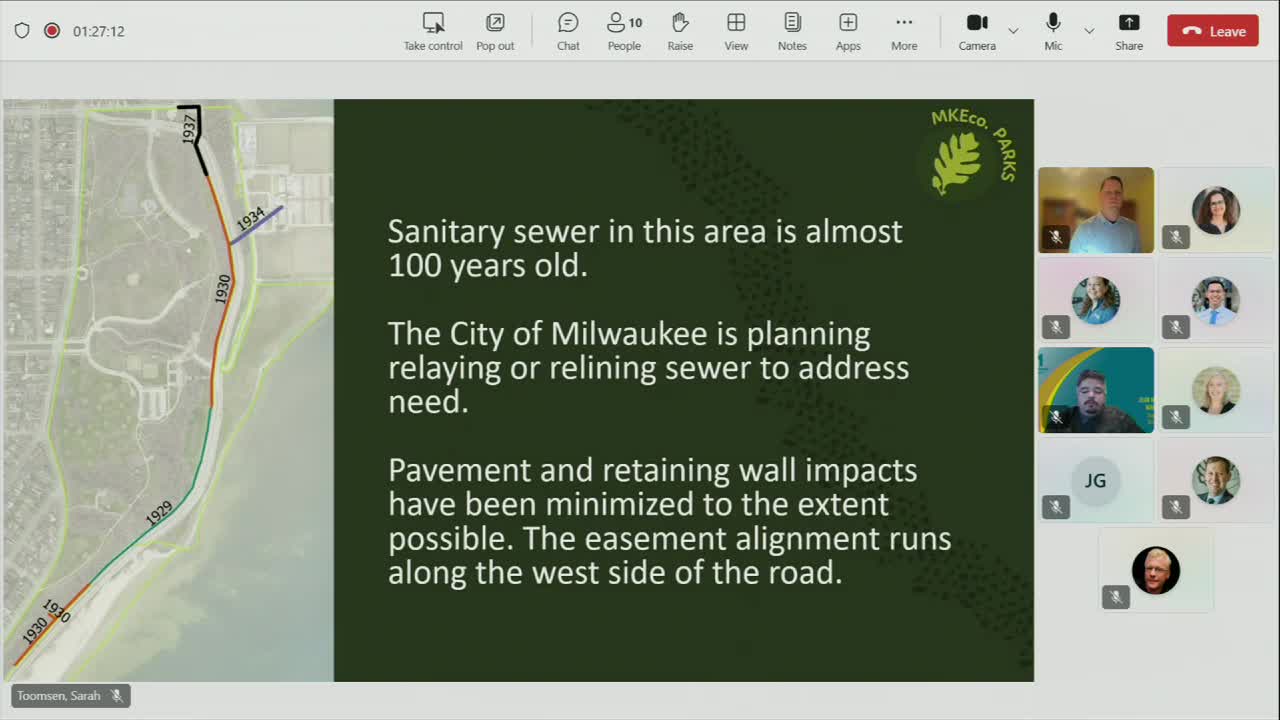Click the 'Pavement and retaining wall impacts' paragraph
Screen dimensions: 1280x720
coord(669,521)
